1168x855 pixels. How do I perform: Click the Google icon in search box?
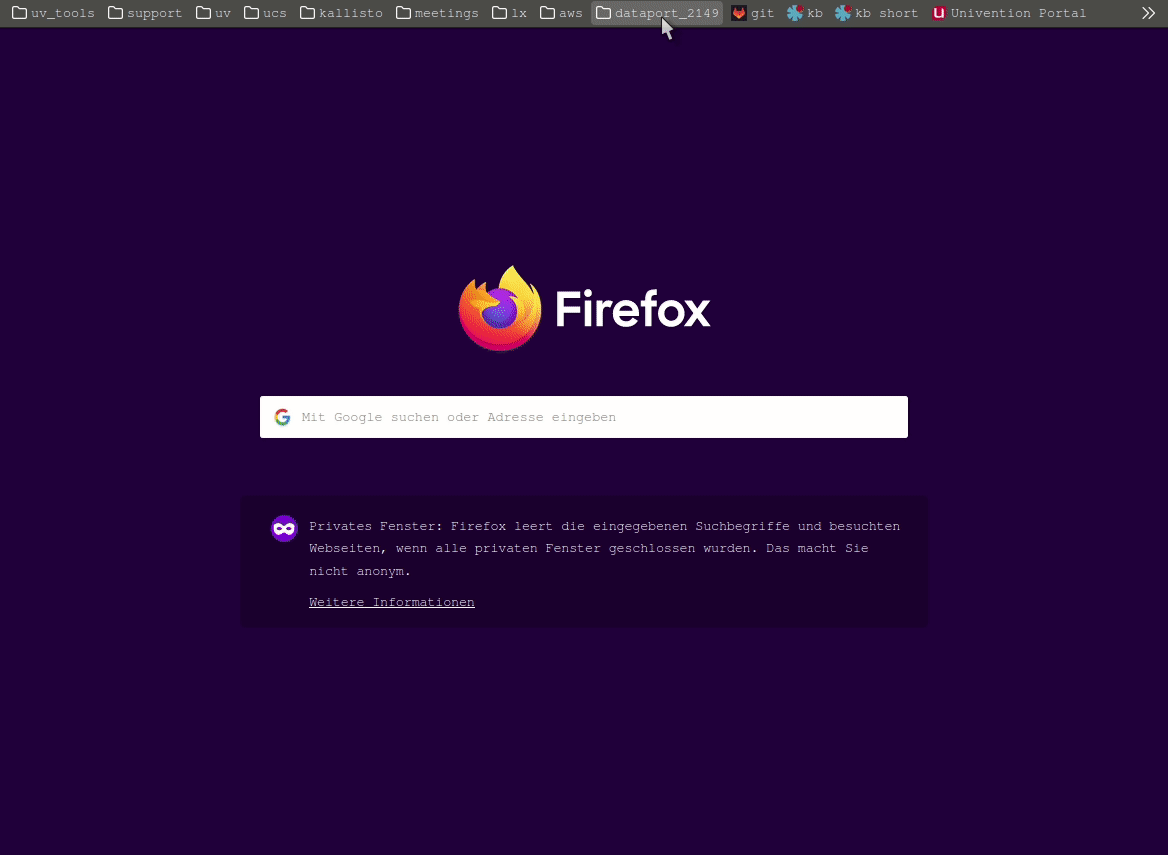click(x=283, y=417)
